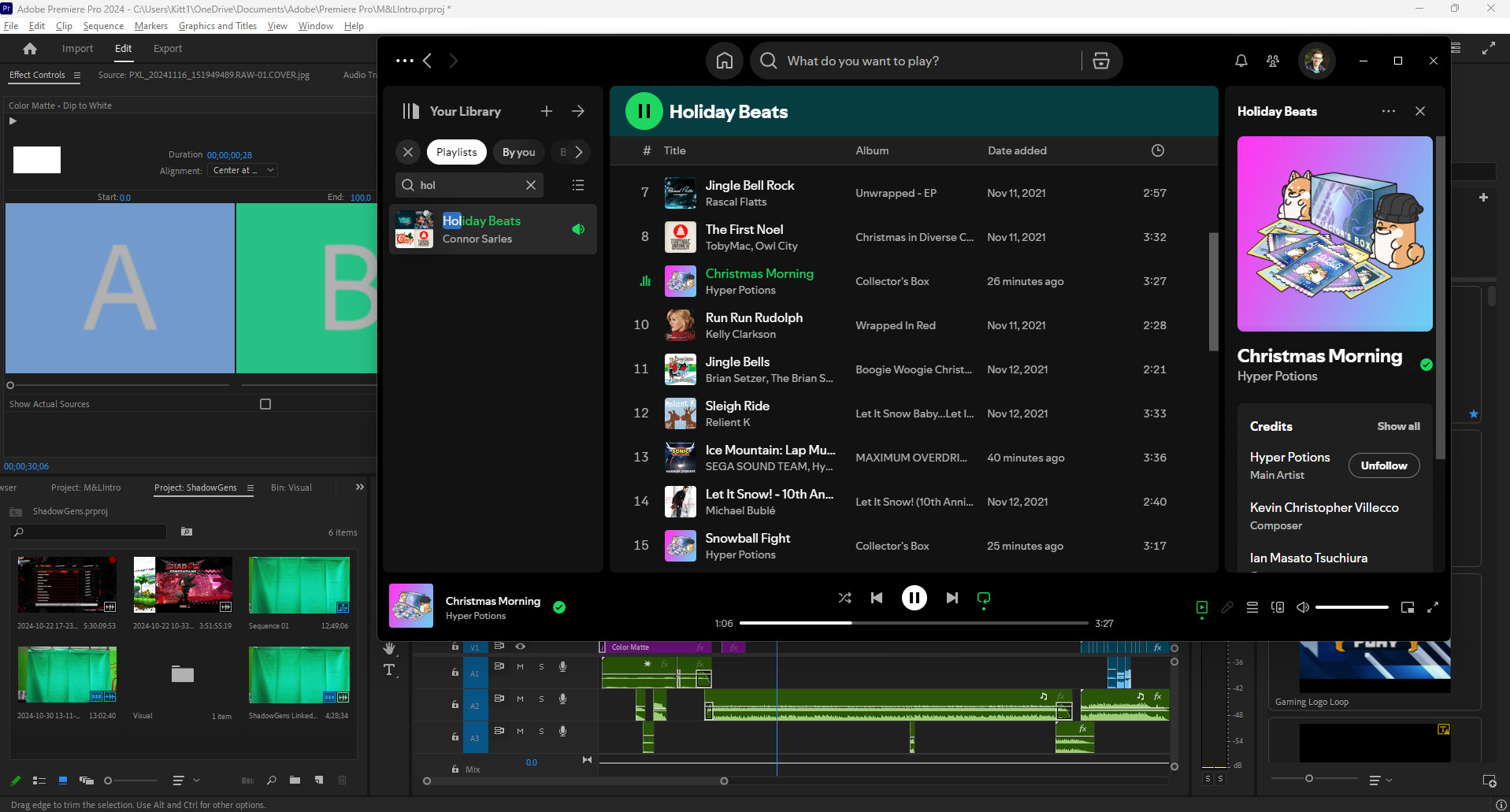The image size is (1510, 812).
Task: Open Premiere File menu
Action: pos(11,26)
